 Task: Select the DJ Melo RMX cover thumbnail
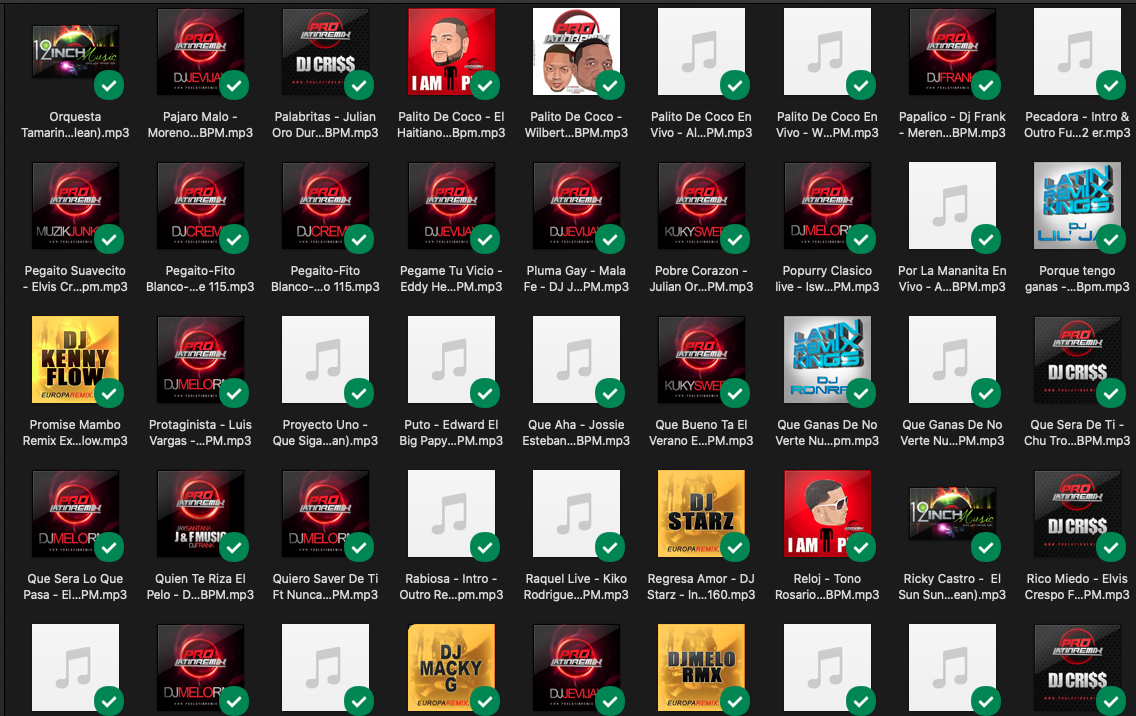[x=701, y=668]
